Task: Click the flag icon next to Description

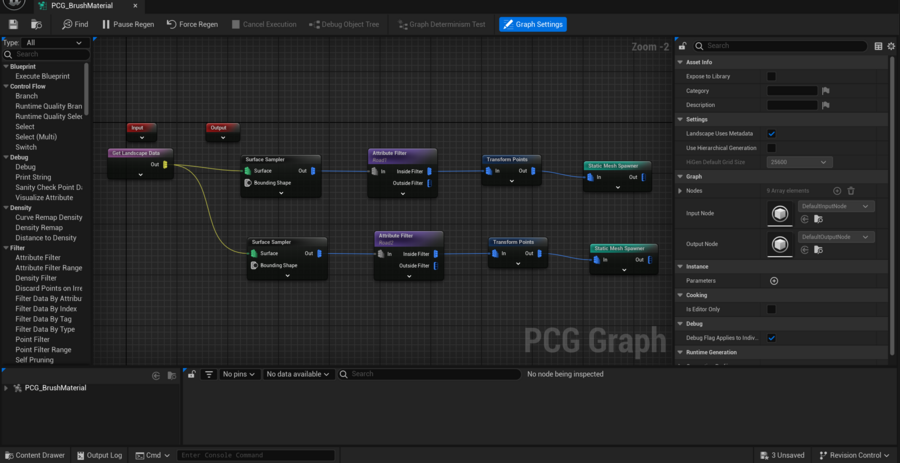Action: (x=825, y=105)
